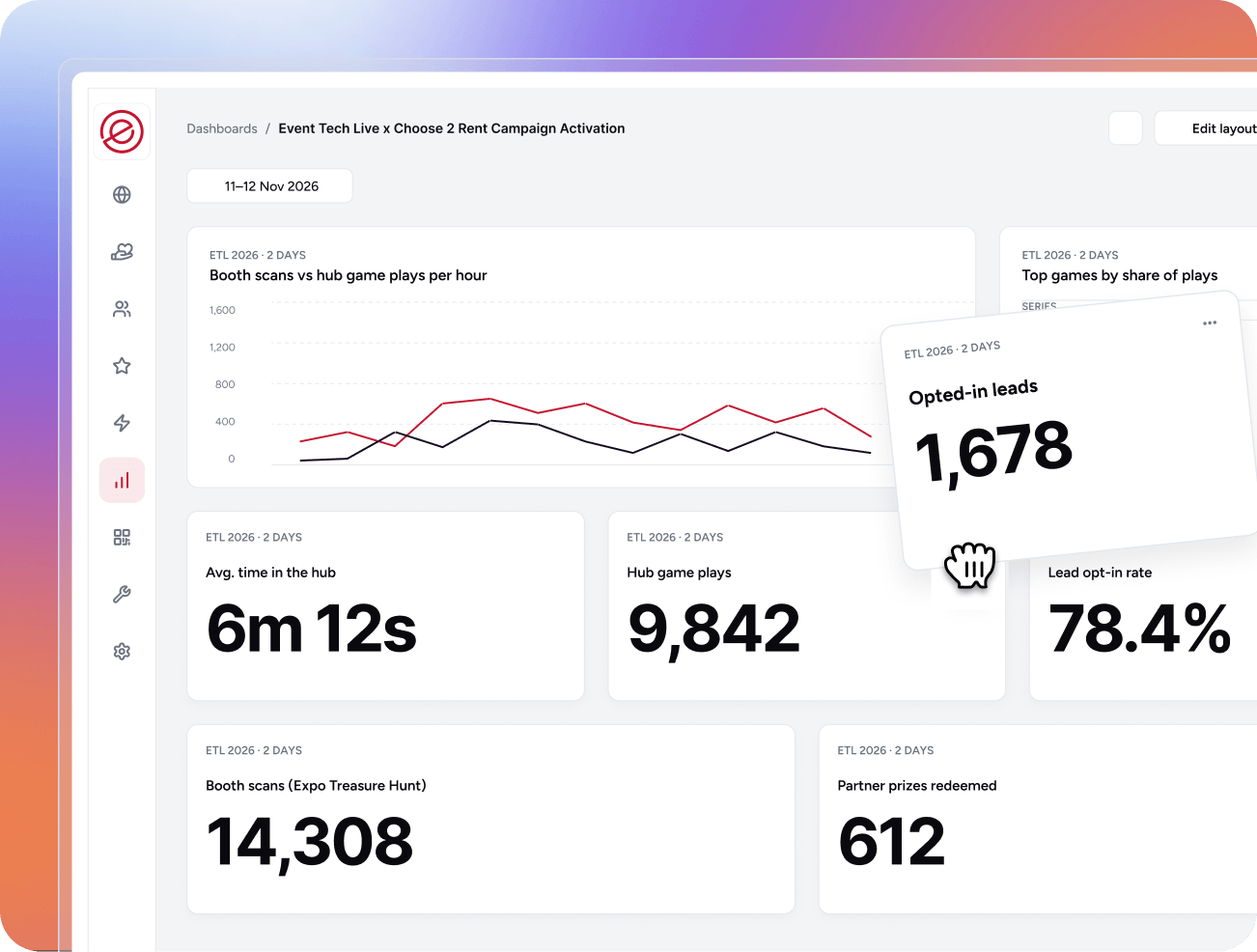Click the 9,842 hub game plays value

point(714,630)
